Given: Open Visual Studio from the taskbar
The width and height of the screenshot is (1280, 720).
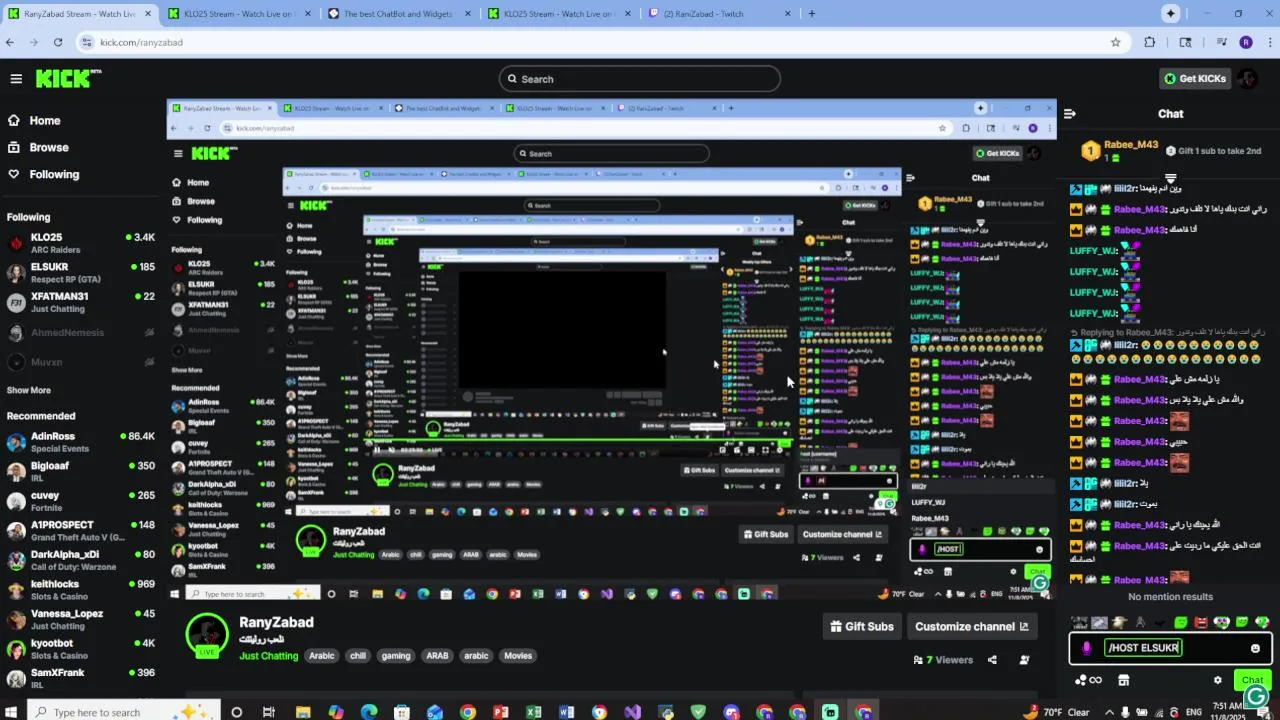Looking at the screenshot, I should tap(632, 712).
